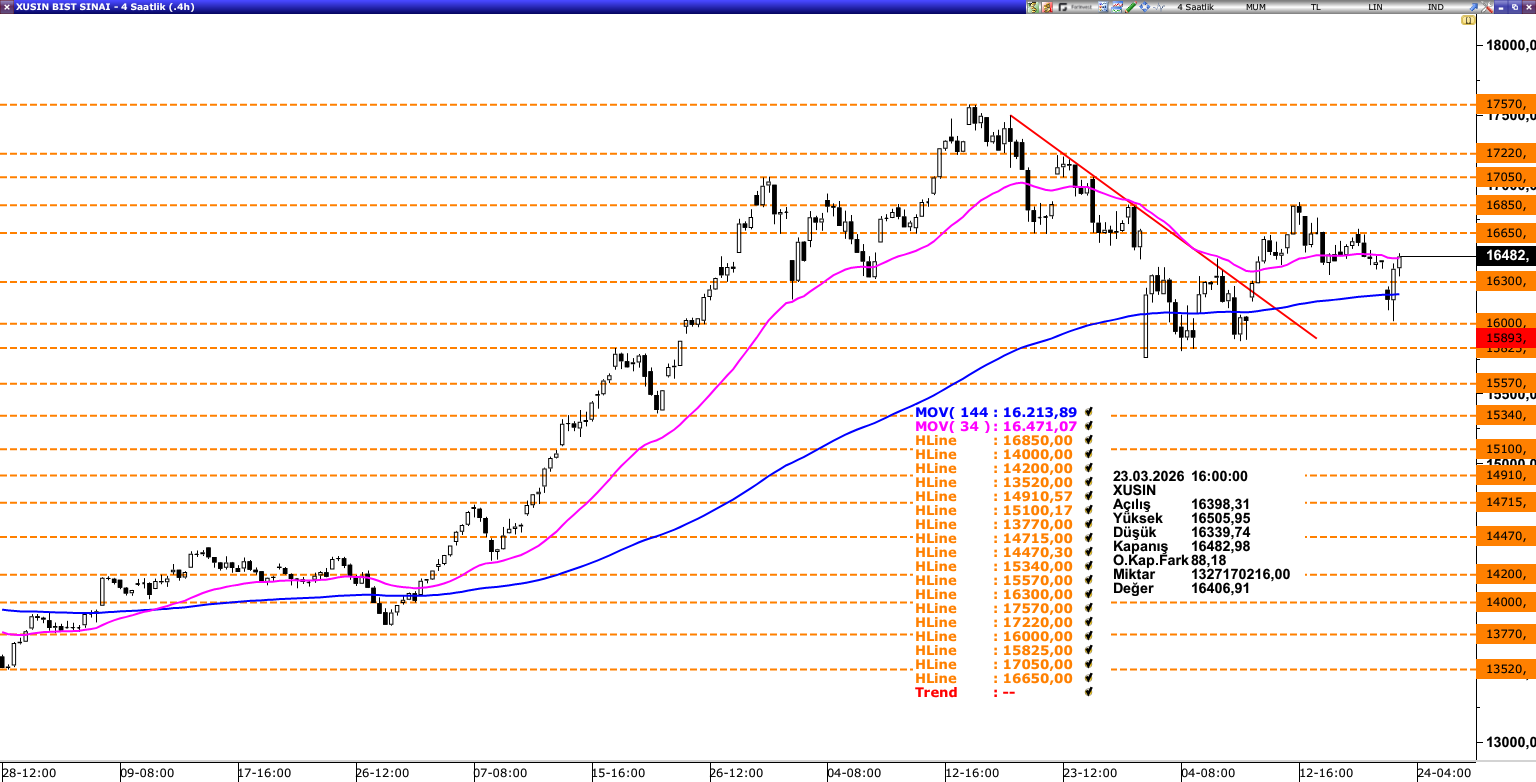Screen dimensions: 1536x782
Task: Open the 4 Saatlik timeframe selector
Action: point(1195,7)
